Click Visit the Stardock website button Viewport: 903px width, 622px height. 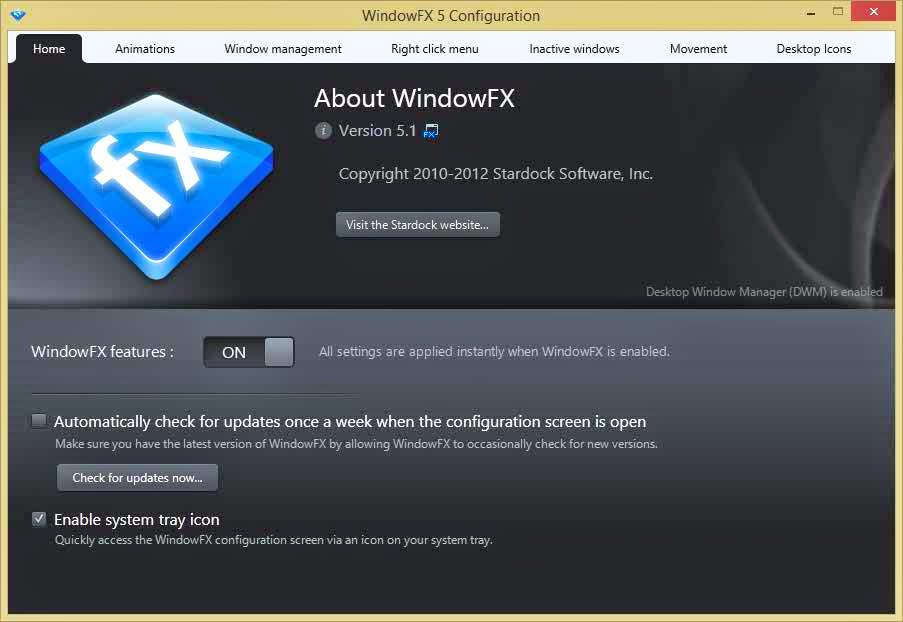(418, 225)
